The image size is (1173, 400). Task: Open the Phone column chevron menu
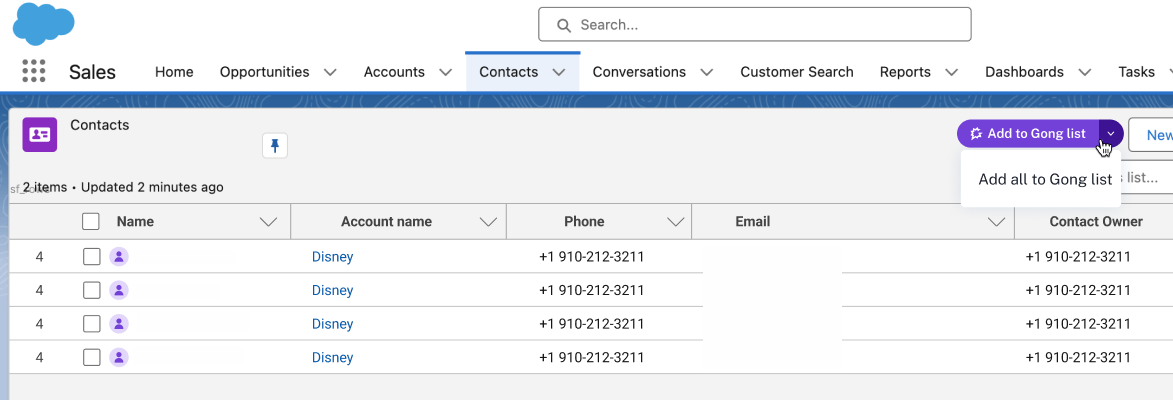click(x=676, y=222)
